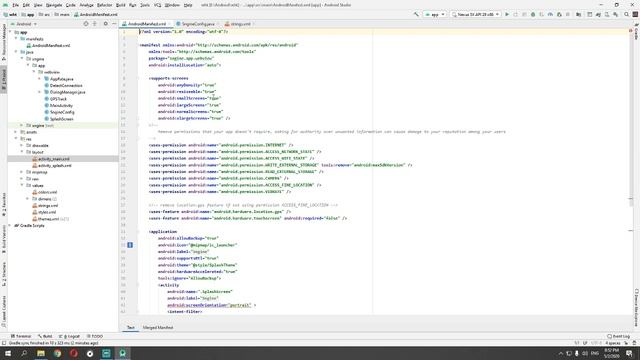
Task: Open the Windows notification center icon
Action: coord(630,353)
